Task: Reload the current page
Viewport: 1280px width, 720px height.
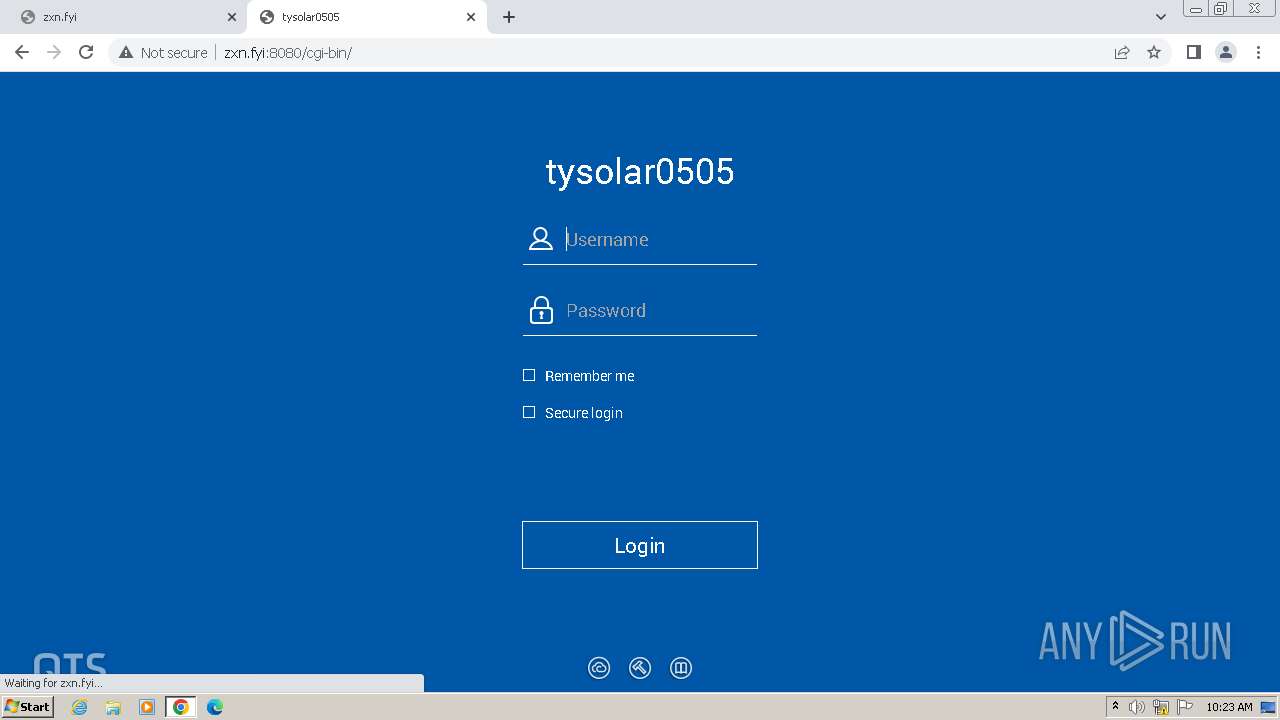Action: point(86,52)
